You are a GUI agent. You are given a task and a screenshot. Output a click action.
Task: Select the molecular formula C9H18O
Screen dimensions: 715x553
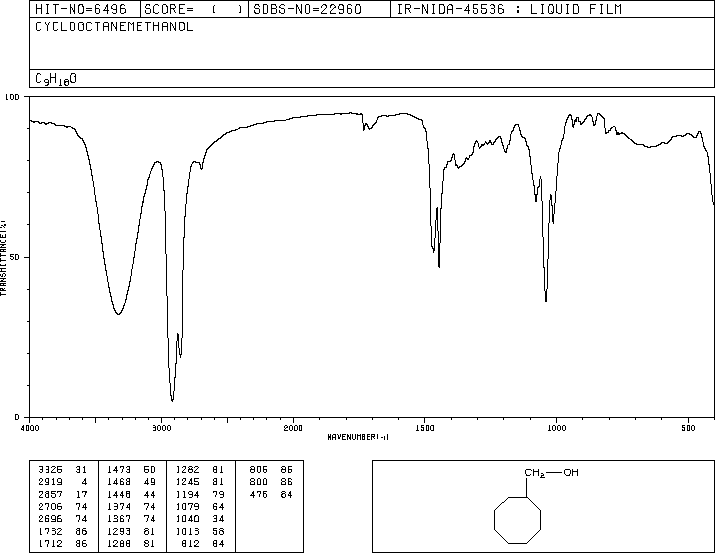(56, 79)
